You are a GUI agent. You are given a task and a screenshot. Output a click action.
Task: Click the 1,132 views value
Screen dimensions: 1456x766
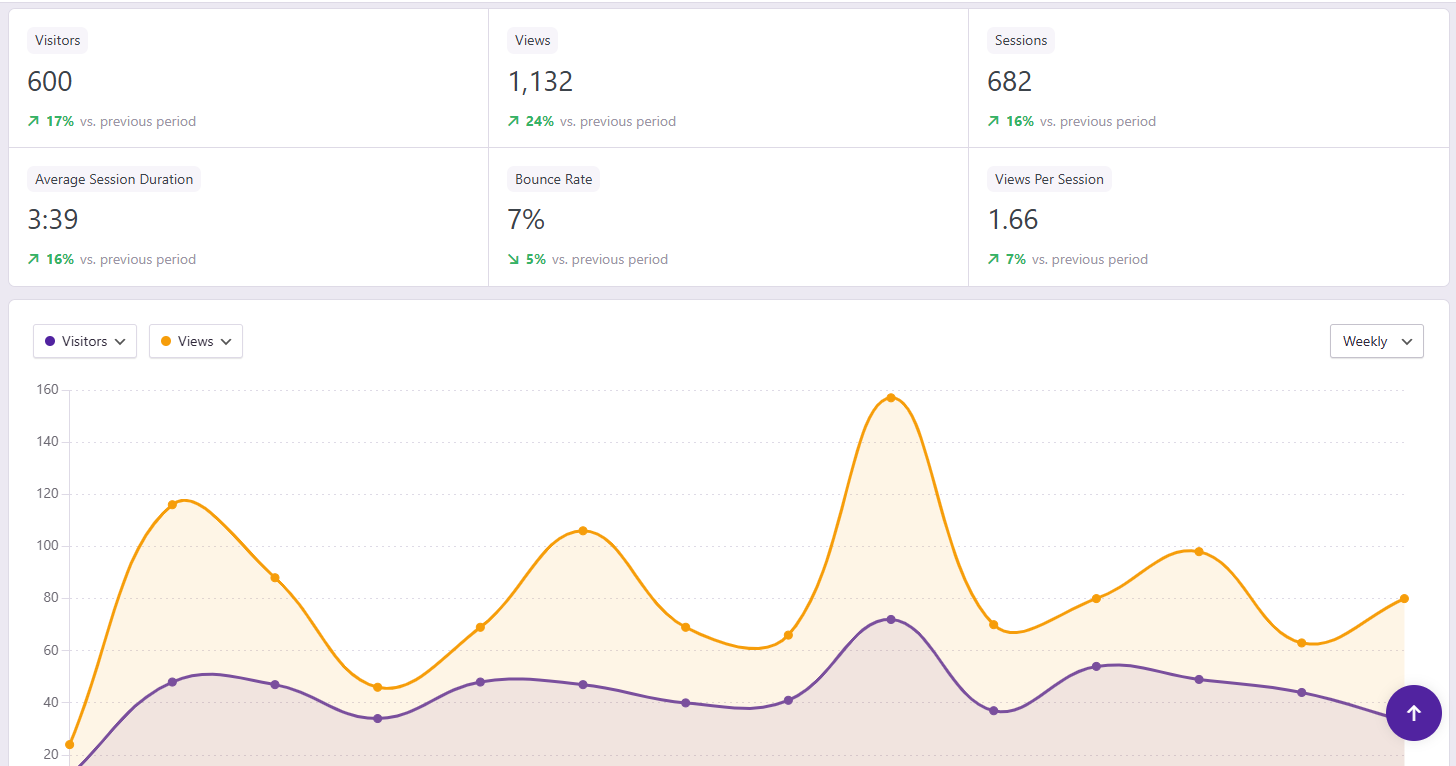(541, 81)
